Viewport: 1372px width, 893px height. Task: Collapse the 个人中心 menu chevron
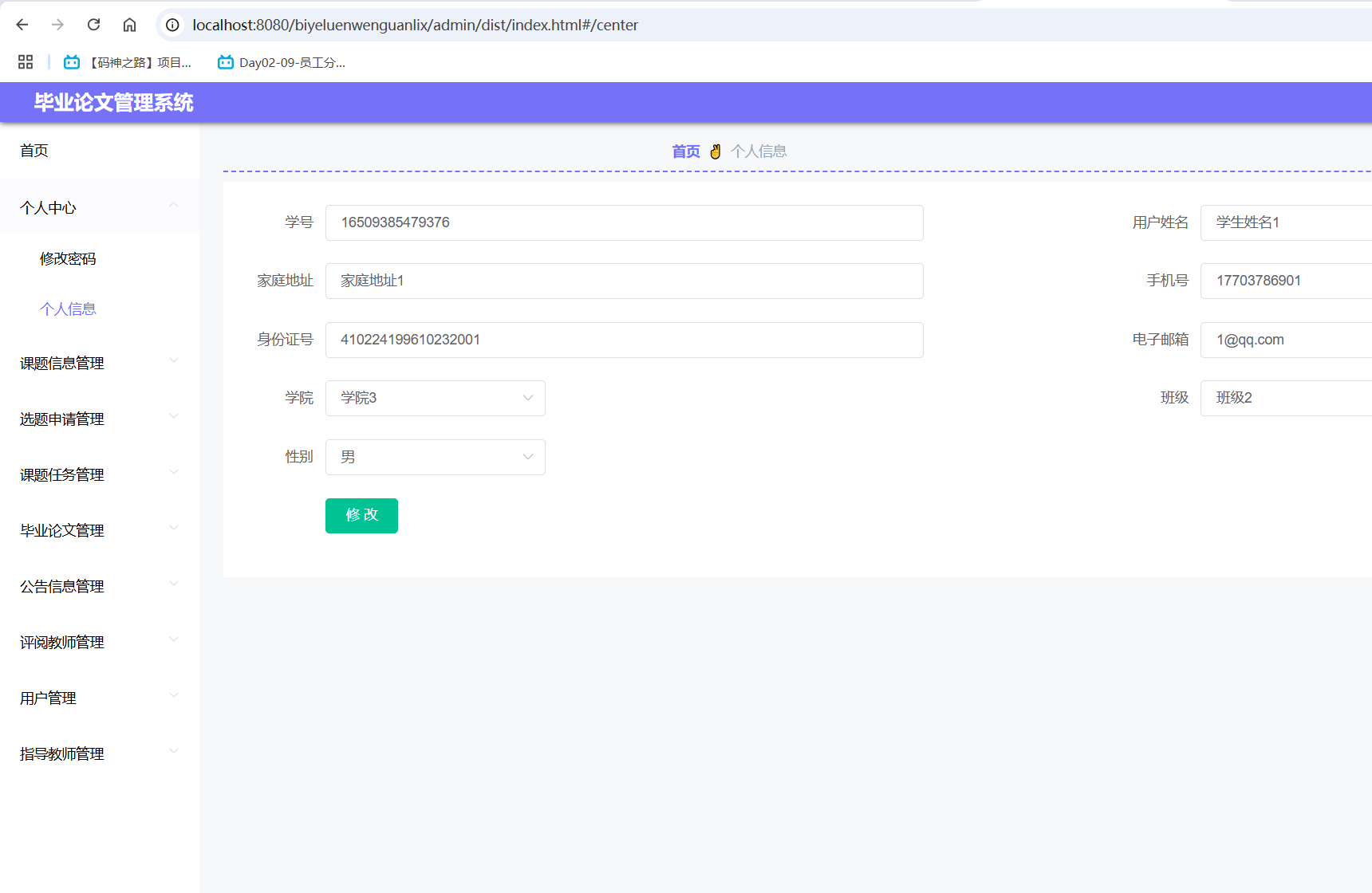[x=173, y=207]
